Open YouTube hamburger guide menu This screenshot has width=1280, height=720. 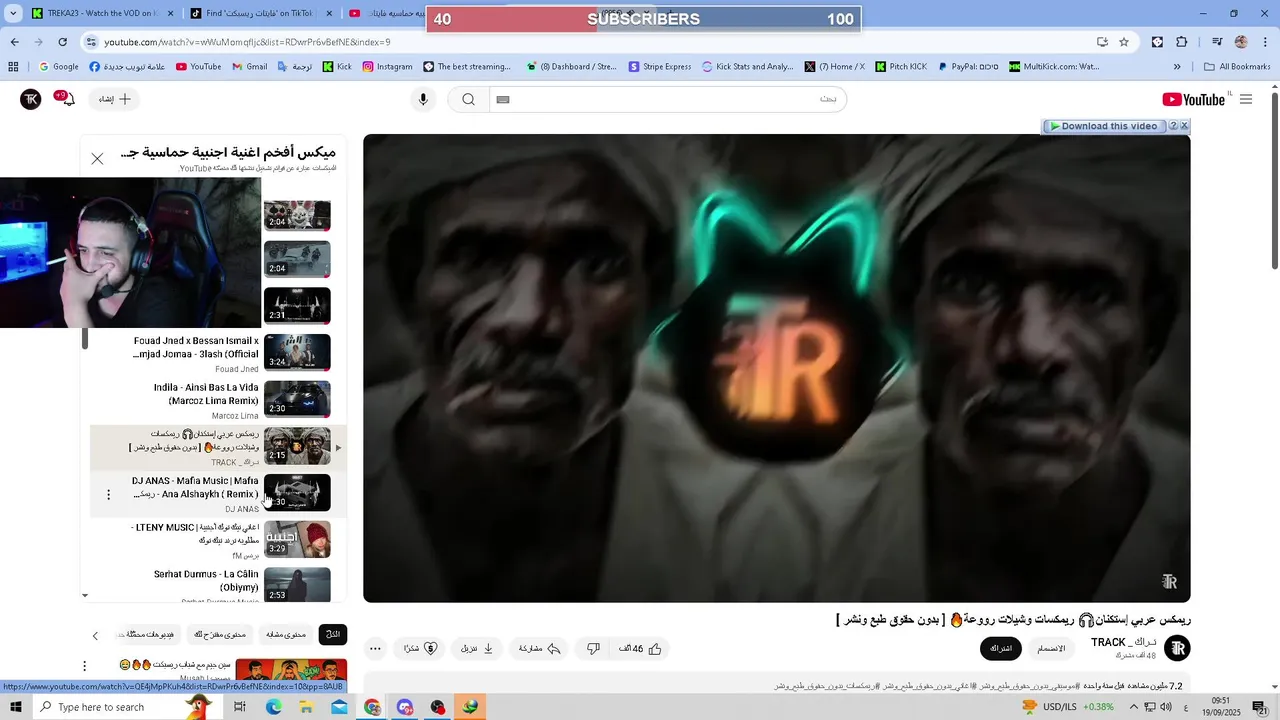(1246, 99)
